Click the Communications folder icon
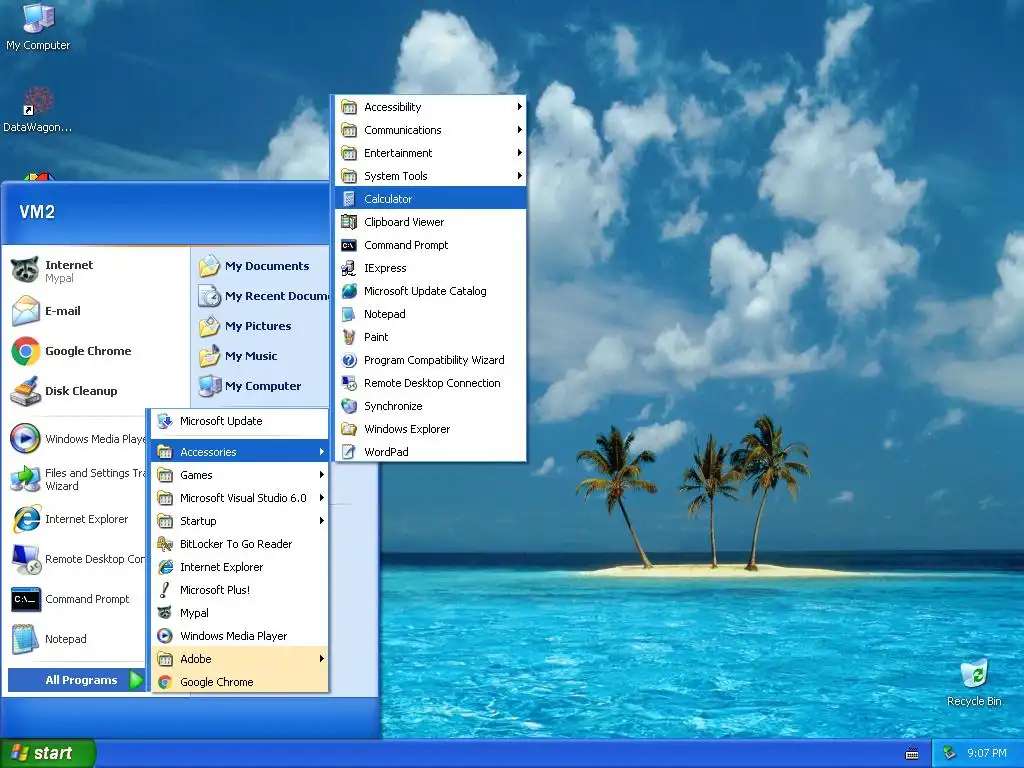This screenshot has height=768, width=1024. 349,130
